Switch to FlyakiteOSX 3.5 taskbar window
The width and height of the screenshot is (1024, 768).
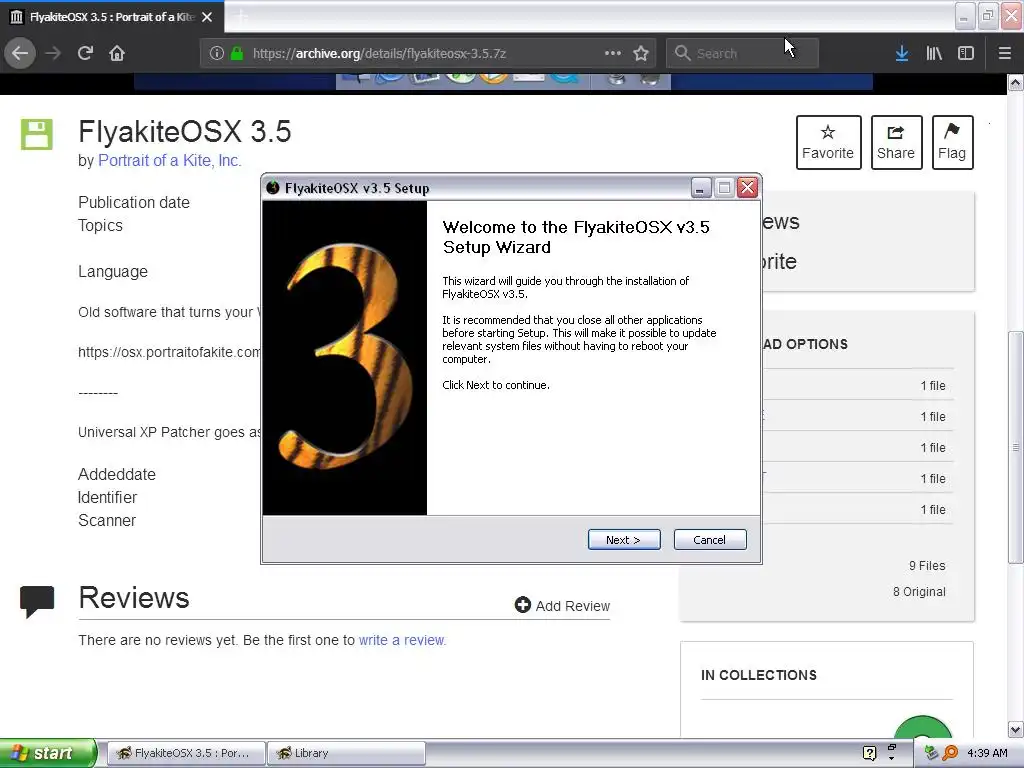[186, 753]
